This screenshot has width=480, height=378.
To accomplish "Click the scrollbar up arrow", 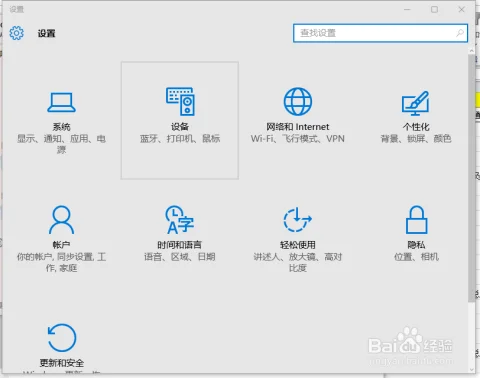I will (471, 51).
